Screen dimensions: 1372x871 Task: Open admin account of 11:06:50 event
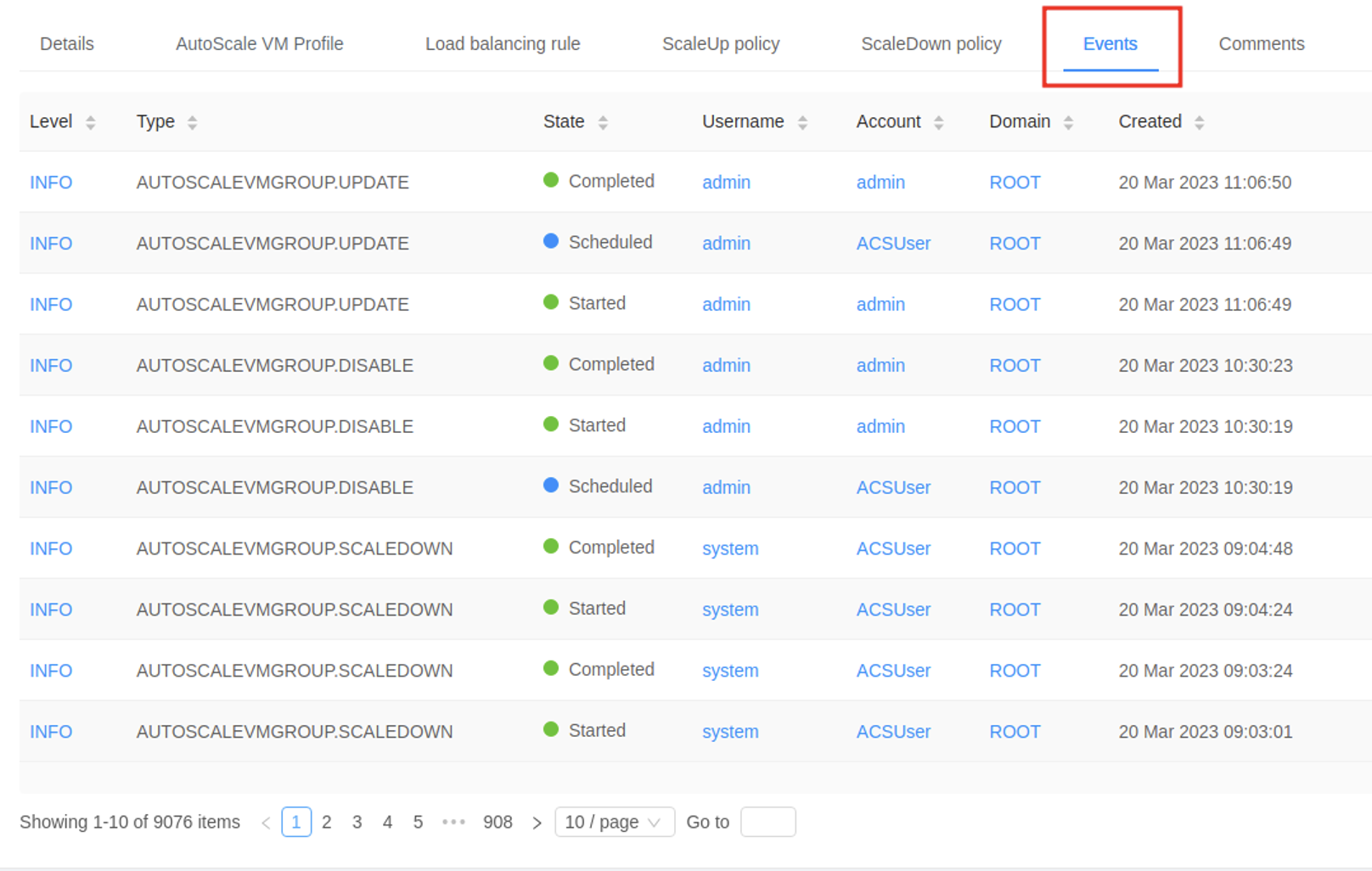pyautogui.click(x=880, y=183)
